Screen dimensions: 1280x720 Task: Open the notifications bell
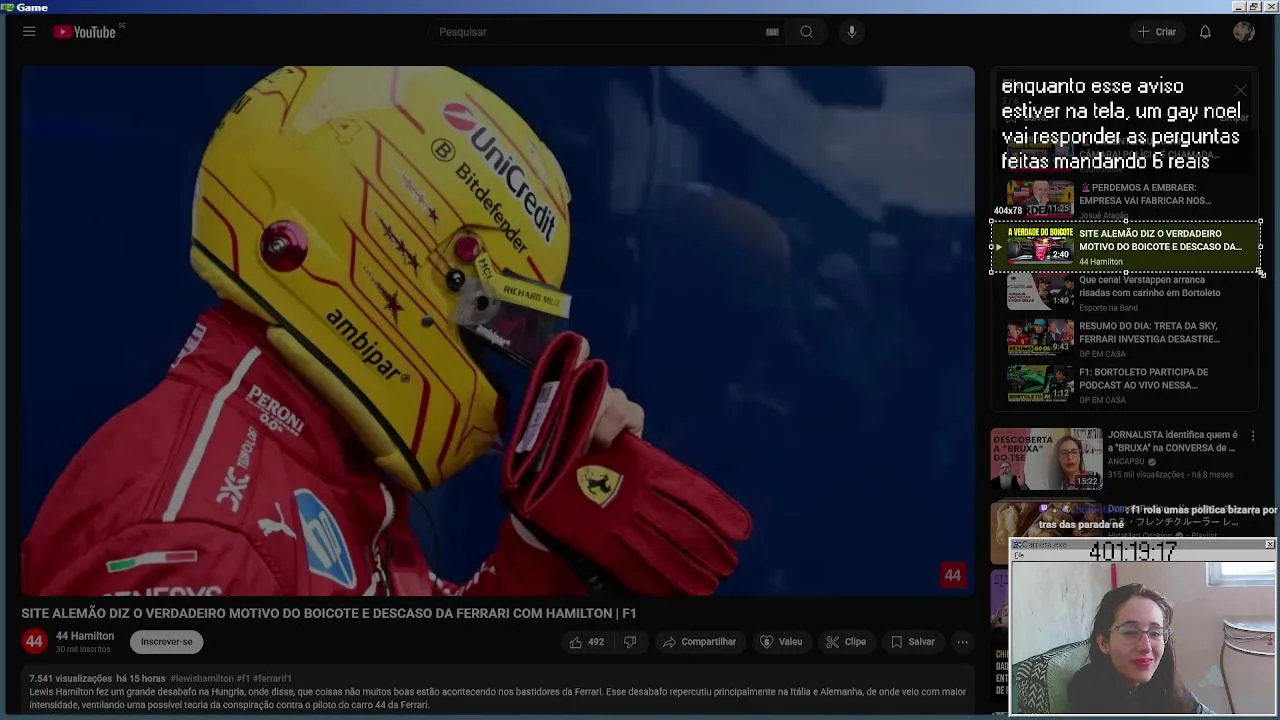coord(1205,32)
